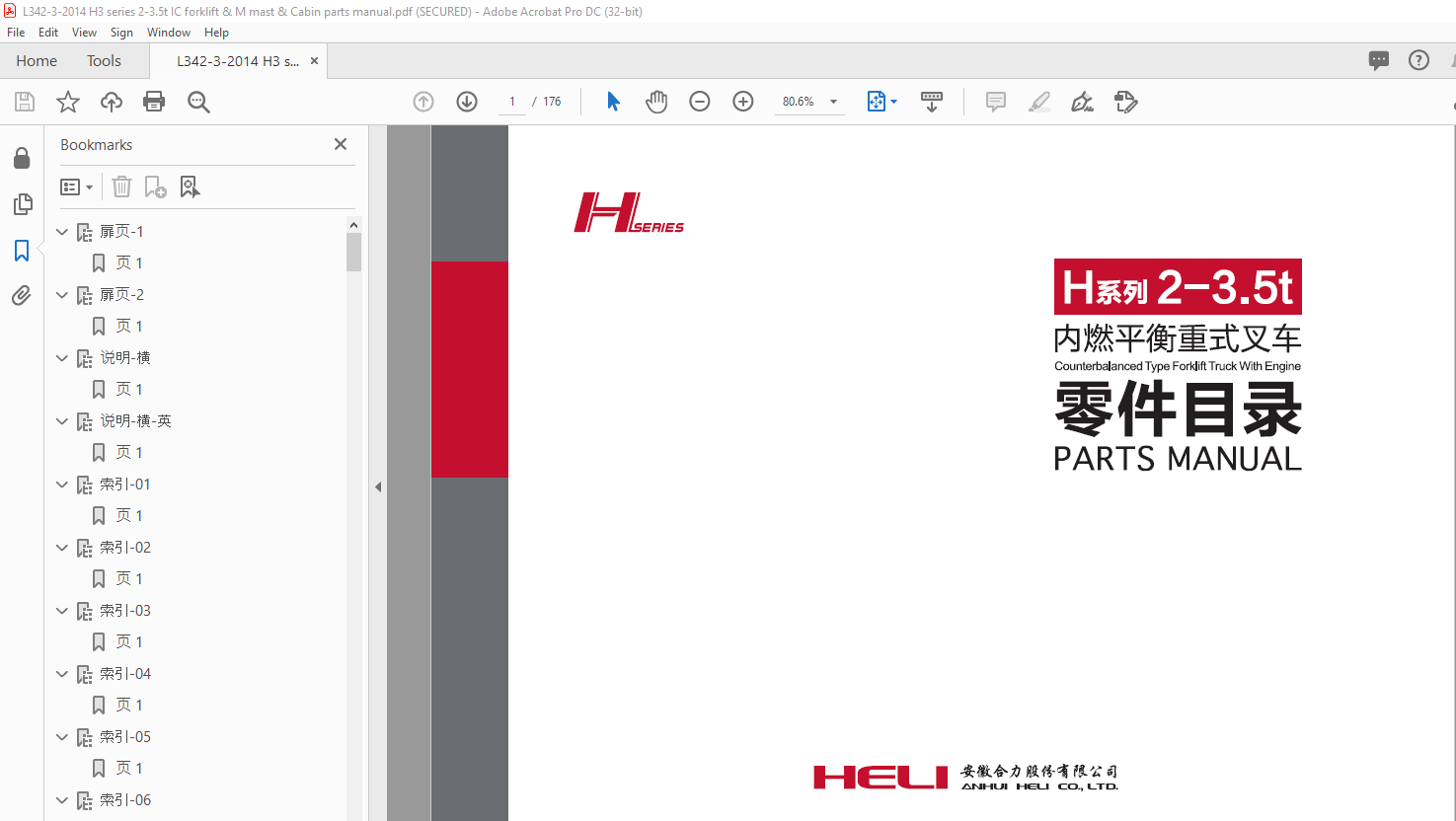Switch to the Home tab
The width and height of the screenshot is (1456, 821).
tap(37, 60)
